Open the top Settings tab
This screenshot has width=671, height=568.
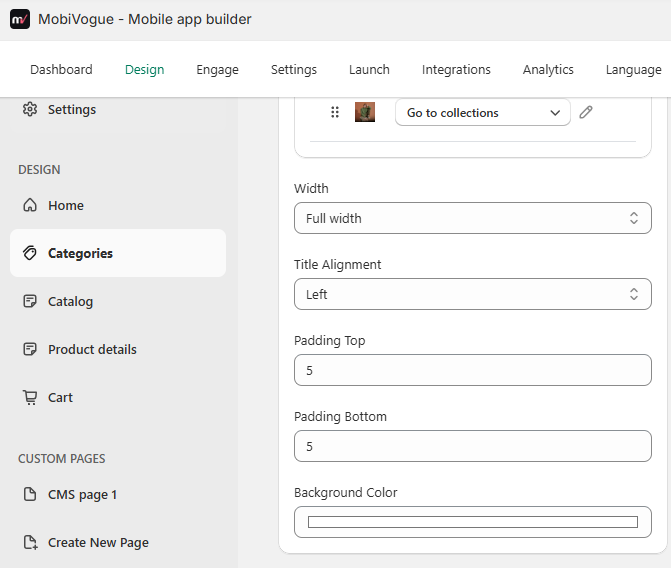[x=294, y=69]
